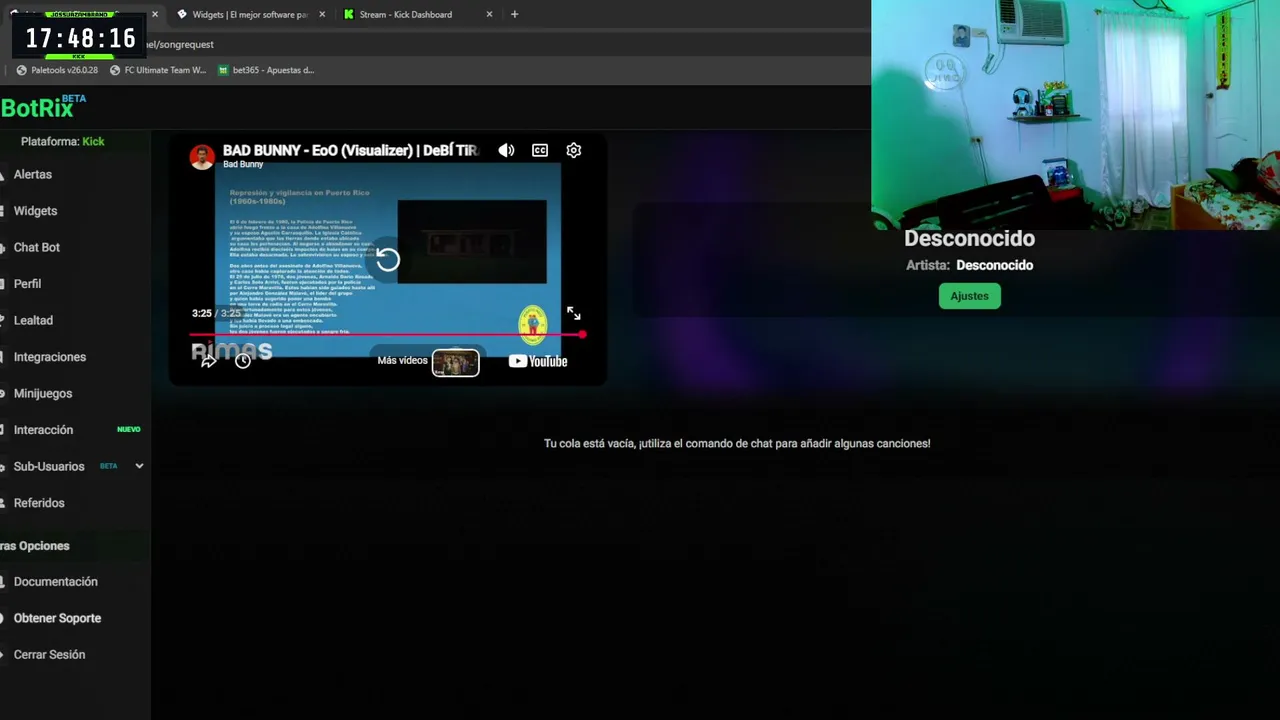Screen dimensions: 1280x720
Task: Open Alertas in the sidebar
Action: [33, 174]
